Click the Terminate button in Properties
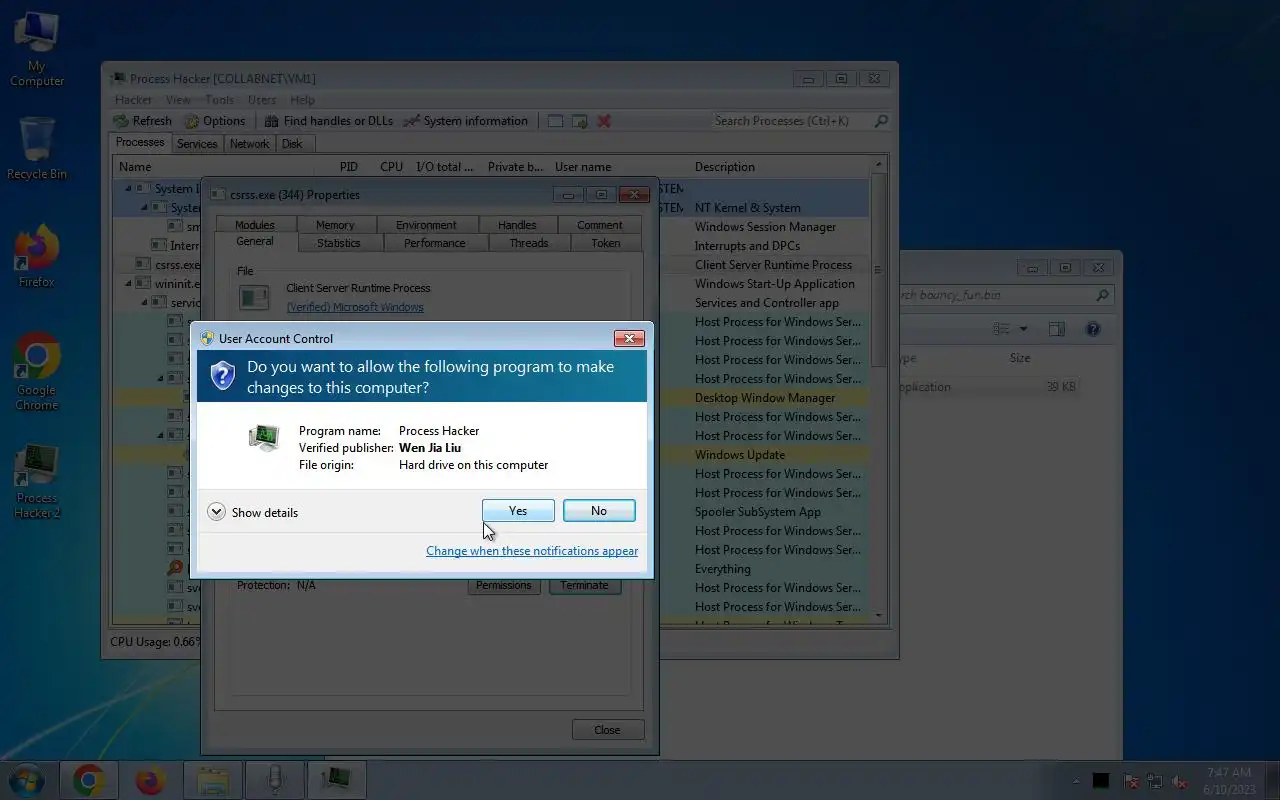The width and height of the screenshot is (1280, 800). [x=585, y=586]
